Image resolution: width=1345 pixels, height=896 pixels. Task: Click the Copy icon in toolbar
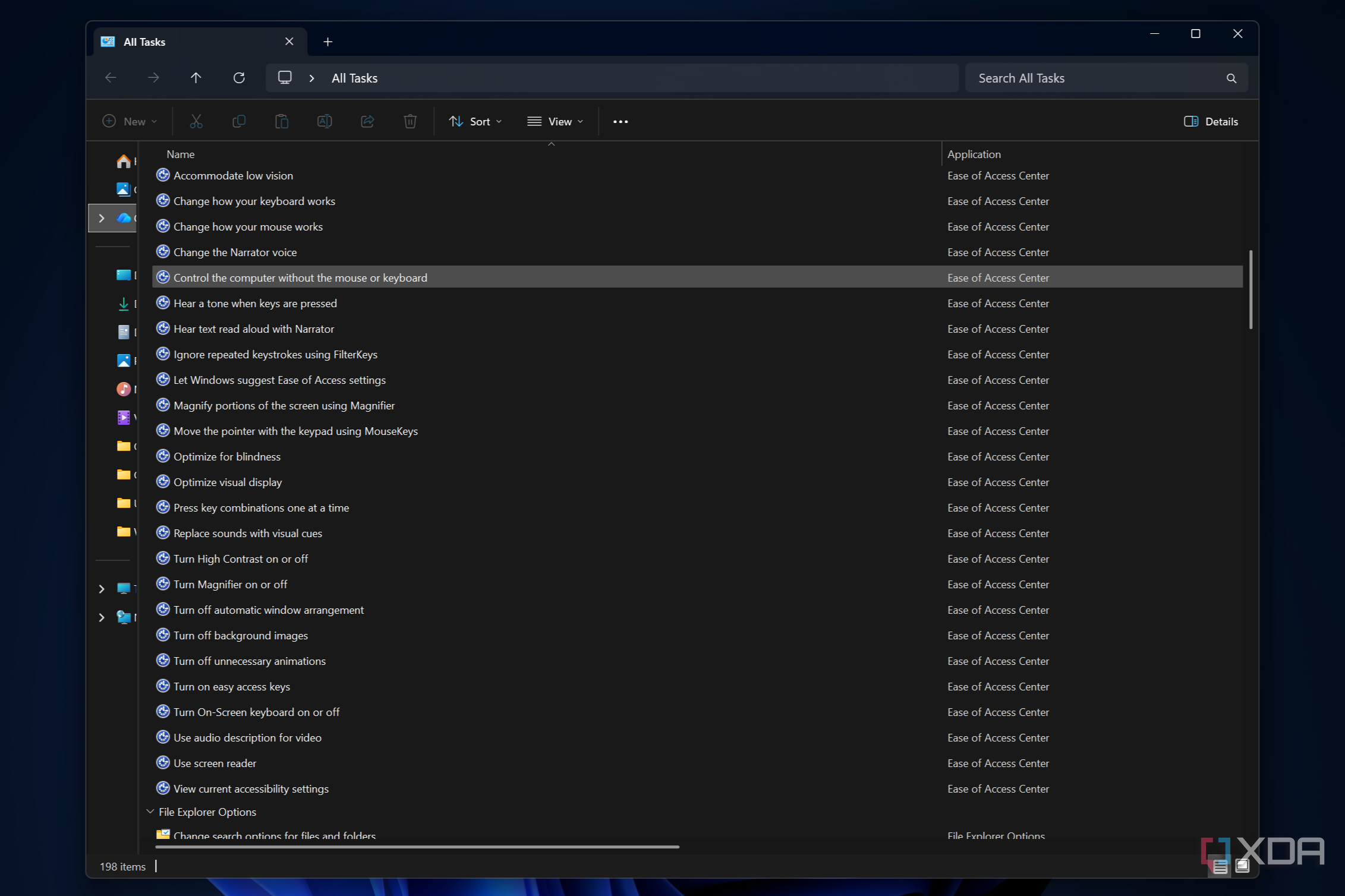pyautogui.click(x=239, y=121)
